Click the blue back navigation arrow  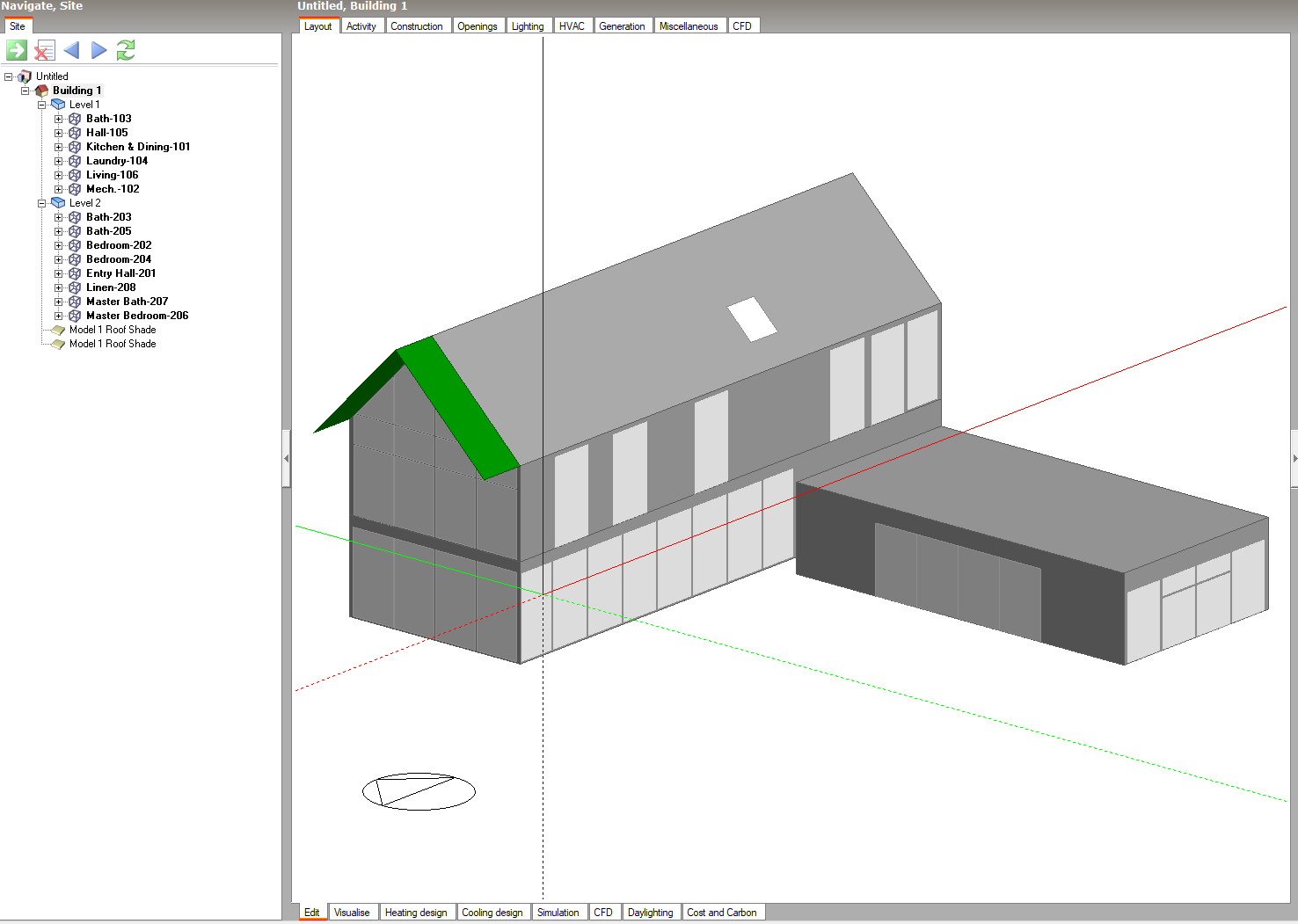point(72,50)
